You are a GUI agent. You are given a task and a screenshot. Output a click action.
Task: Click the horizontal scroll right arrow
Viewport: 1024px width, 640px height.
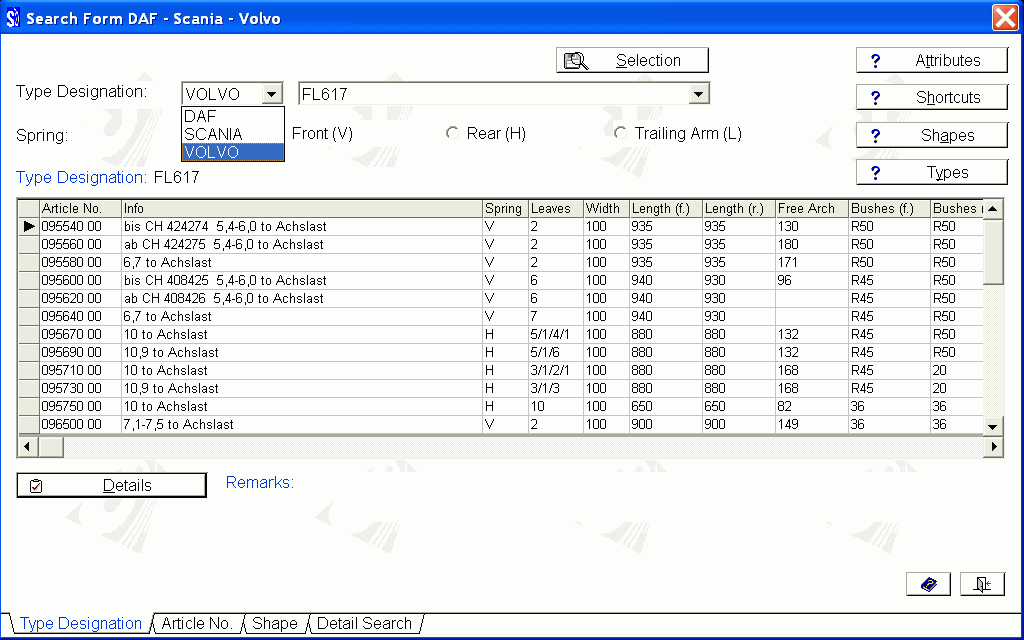click(993, 447)
